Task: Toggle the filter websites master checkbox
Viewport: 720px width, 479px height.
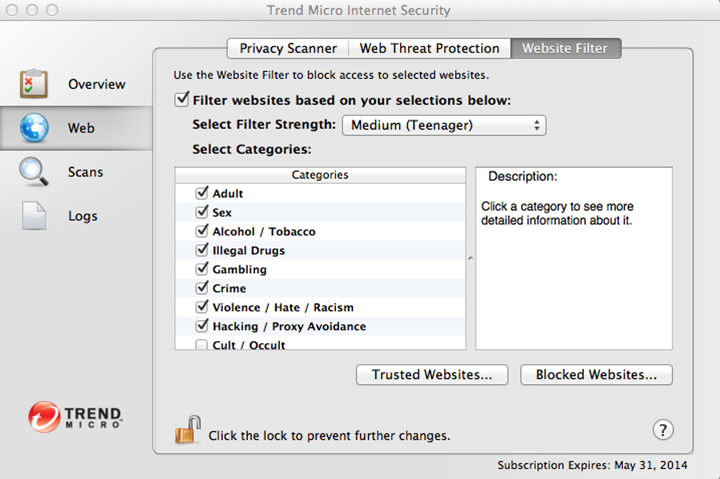Action: pos(182,100)
